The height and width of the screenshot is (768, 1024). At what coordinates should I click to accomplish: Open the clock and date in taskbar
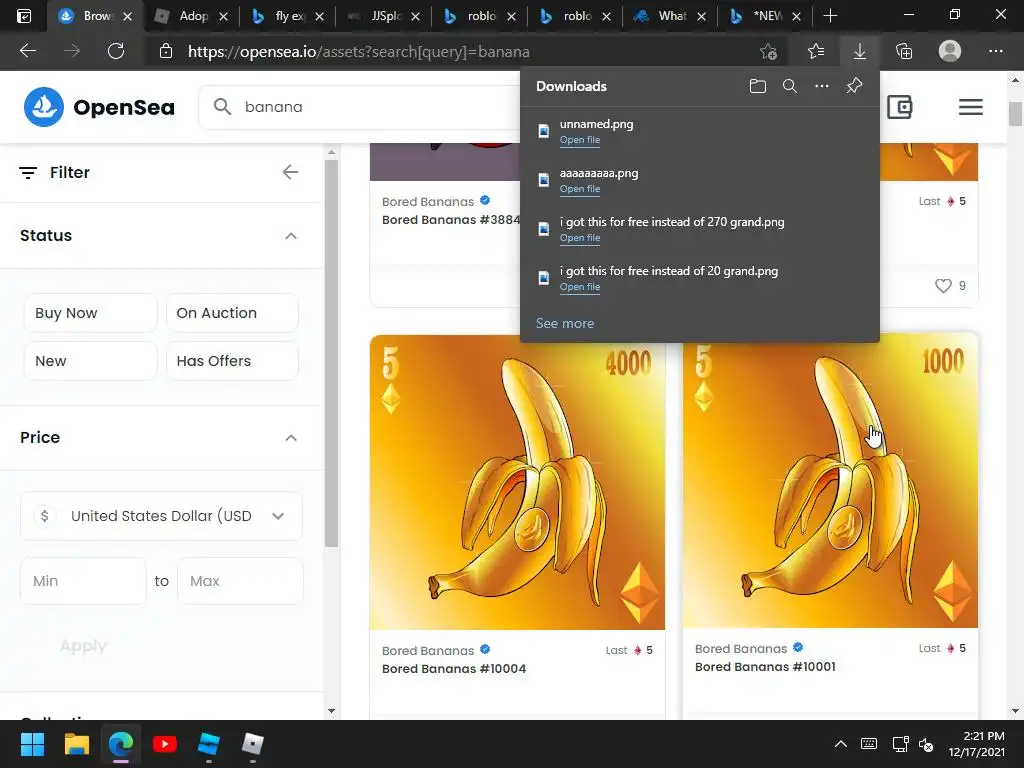click(x=976, y=744)
